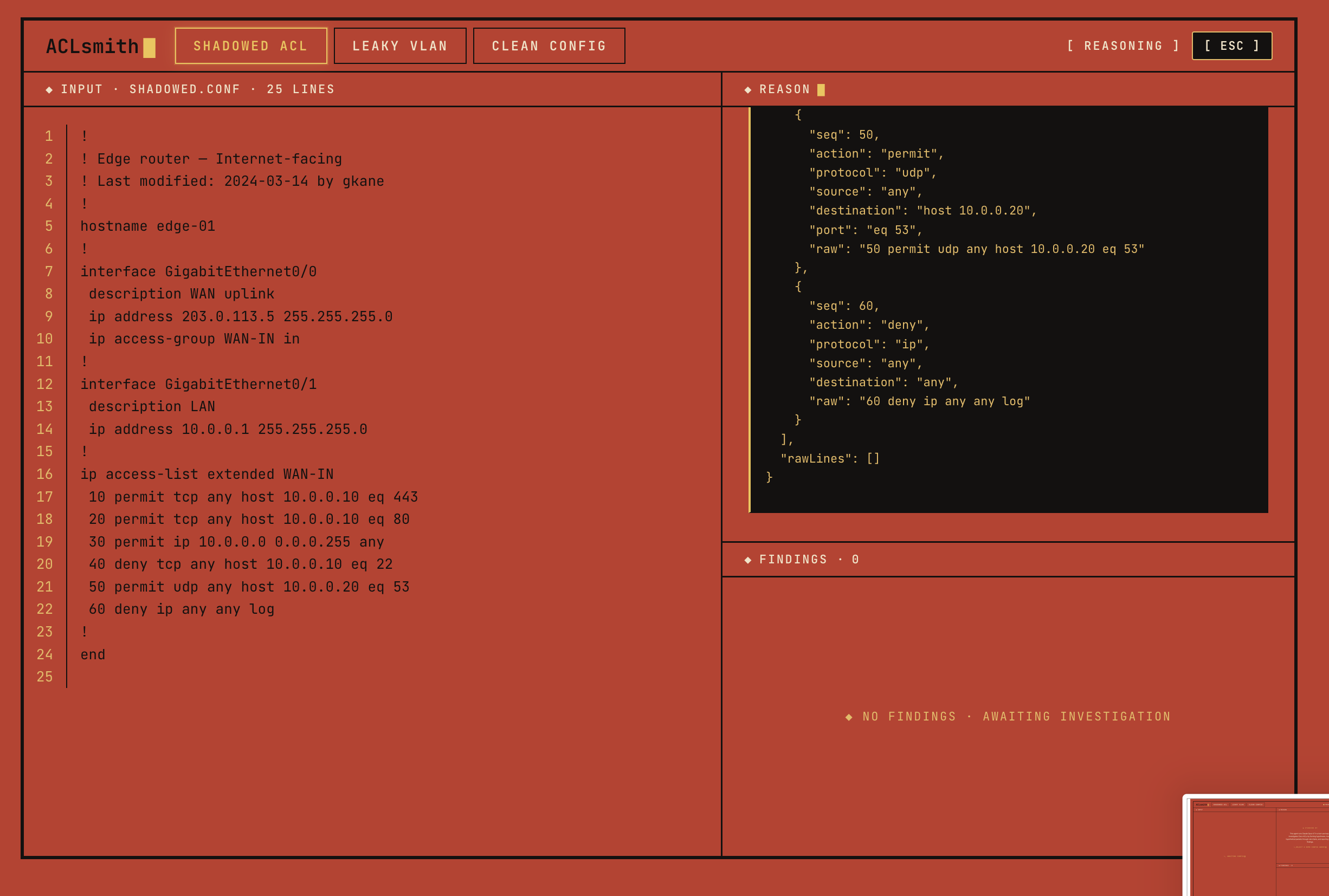Image resolution: width=1329 pixels, height=896 pixels.
Task: Click the seq 60 entry in reason JSON
Action: pyautogui.click(x=844, y=306)
